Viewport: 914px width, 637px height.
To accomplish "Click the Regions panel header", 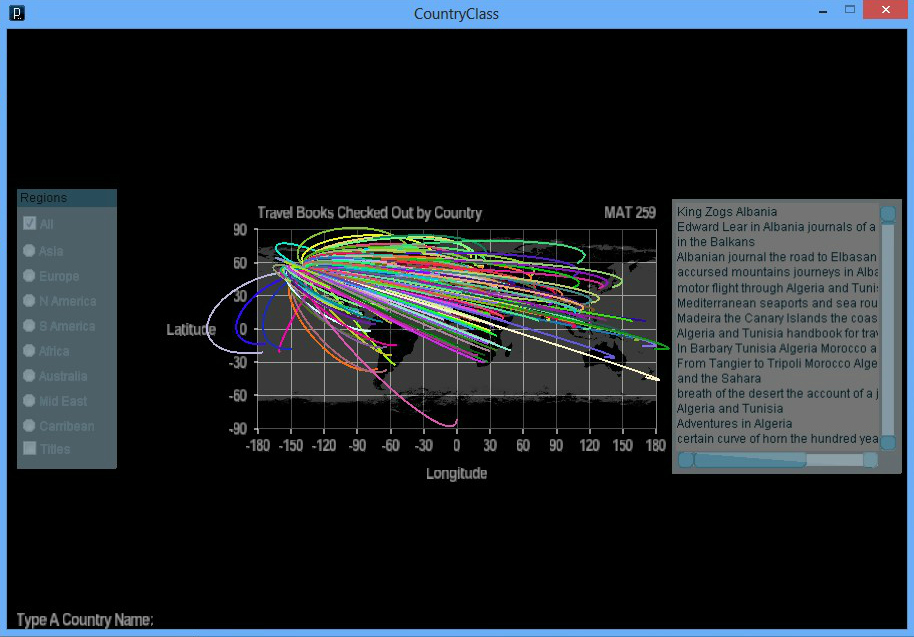I will 66,198.
